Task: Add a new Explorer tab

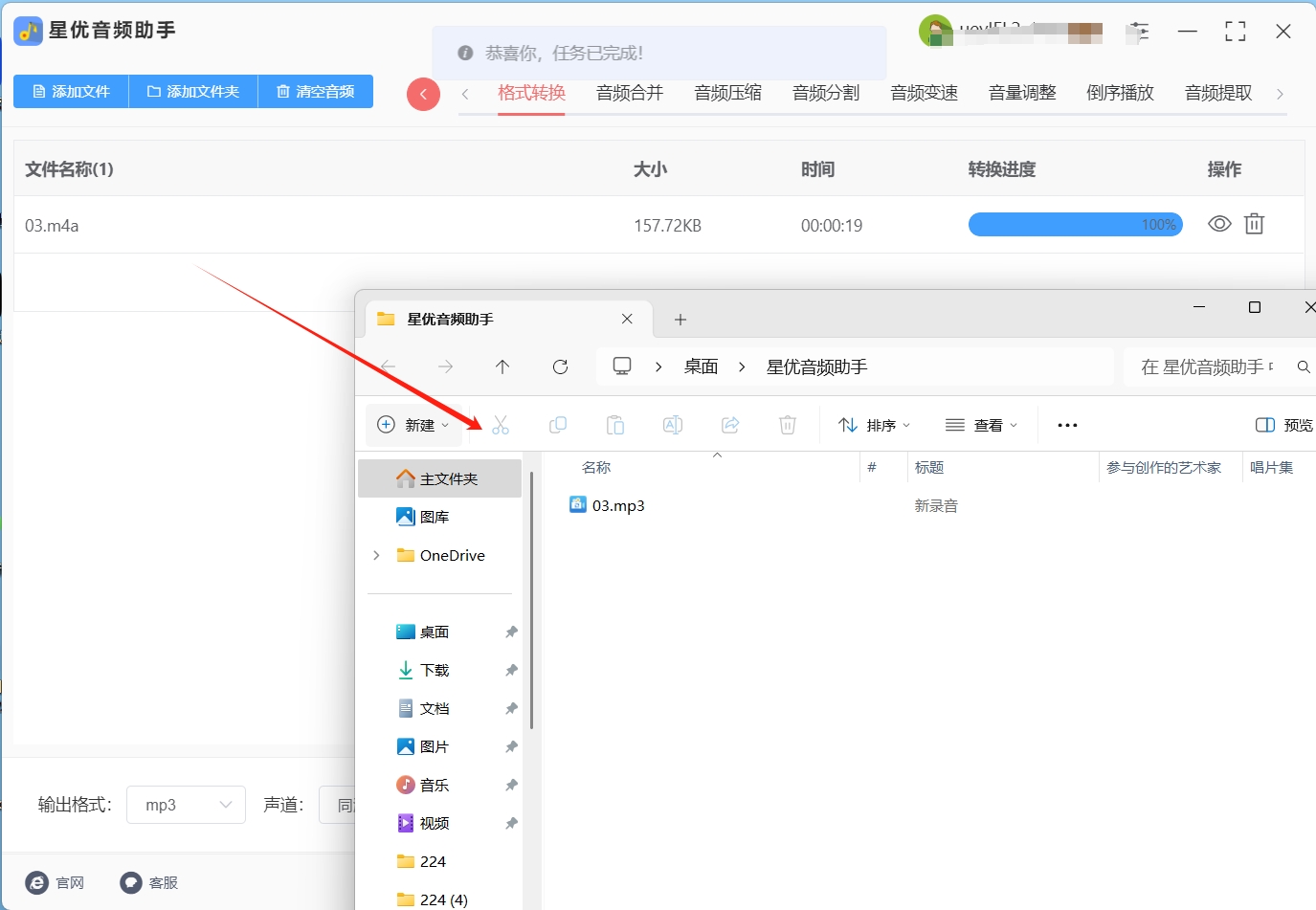Action: tap(680, 320)
